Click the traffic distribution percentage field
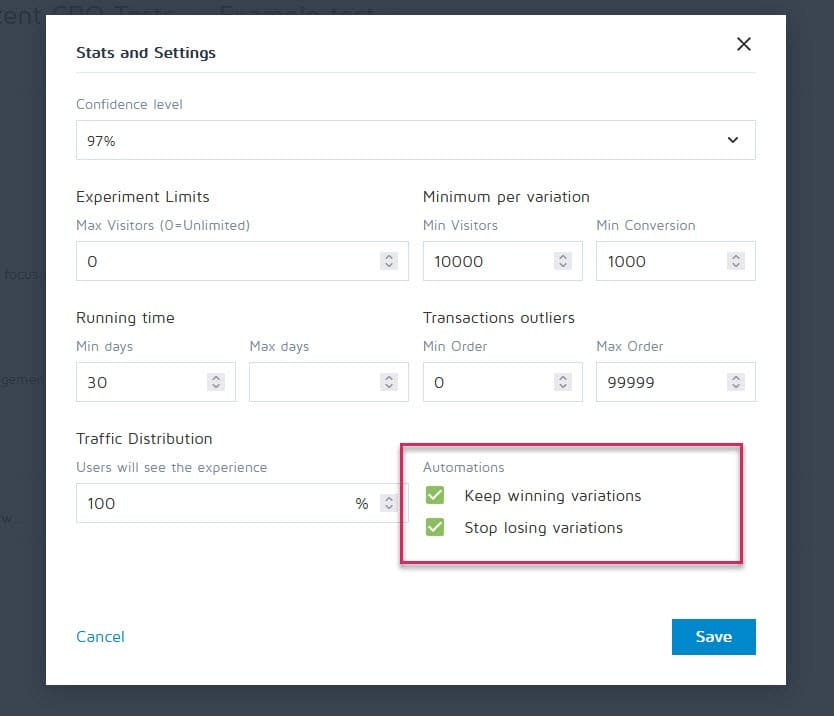Screen dimensions: 834x716 [x=215, y=503]
